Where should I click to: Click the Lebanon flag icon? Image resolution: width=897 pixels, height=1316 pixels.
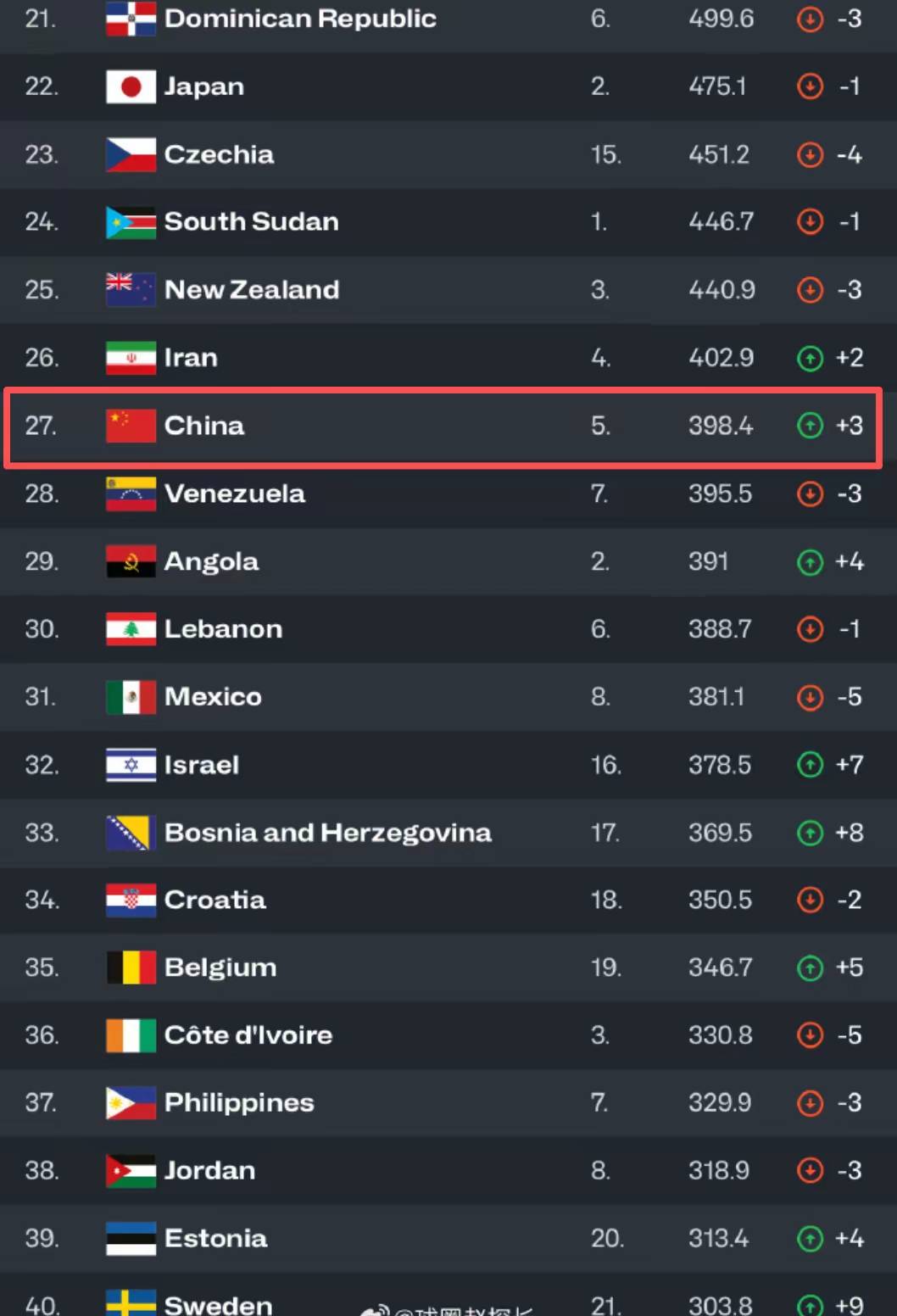coord(131,629)
